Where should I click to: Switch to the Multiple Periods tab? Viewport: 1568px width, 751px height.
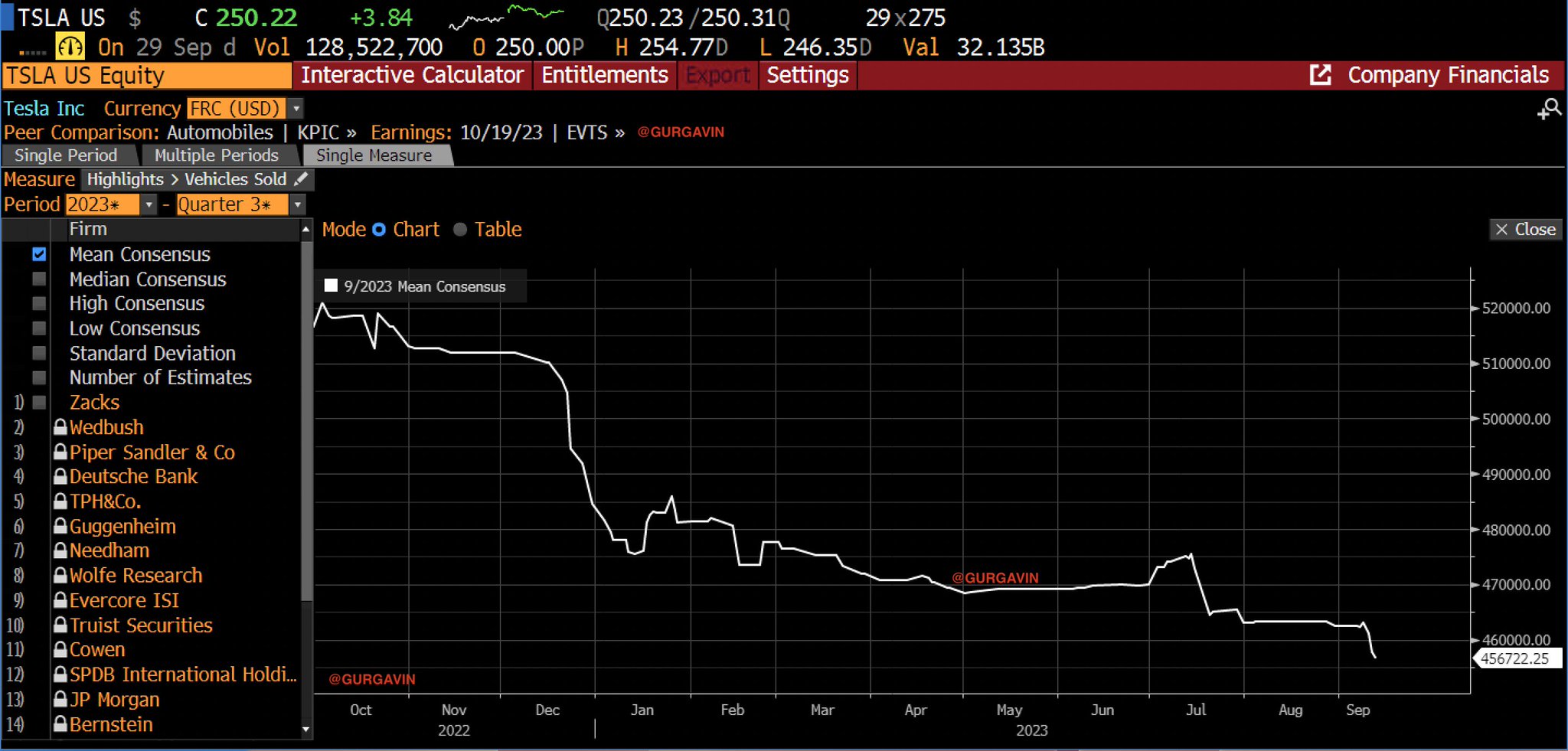217,155
